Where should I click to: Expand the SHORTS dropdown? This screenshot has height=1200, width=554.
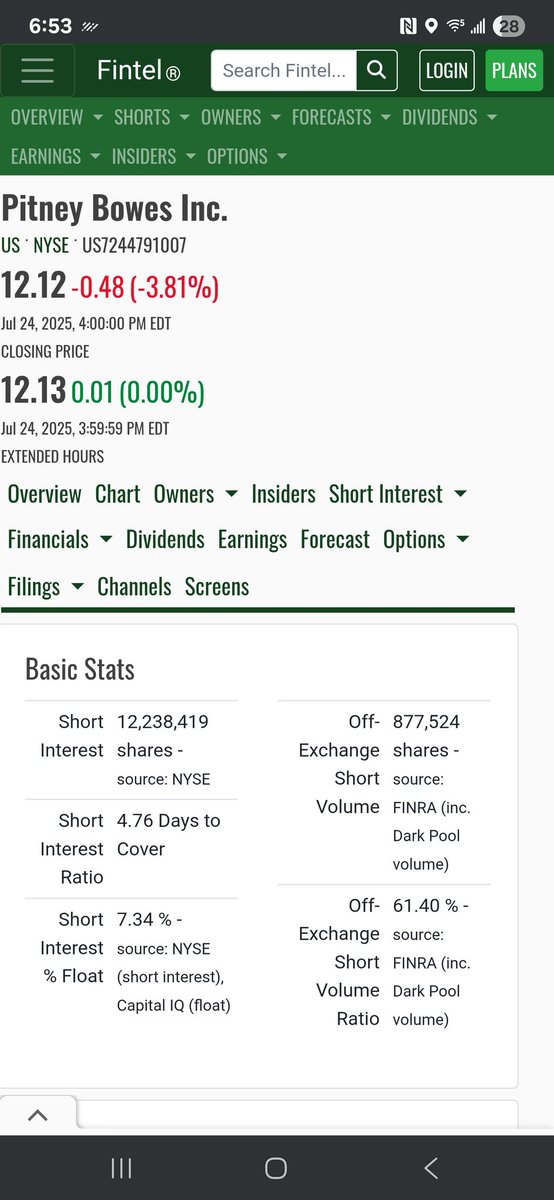point(152,117)
